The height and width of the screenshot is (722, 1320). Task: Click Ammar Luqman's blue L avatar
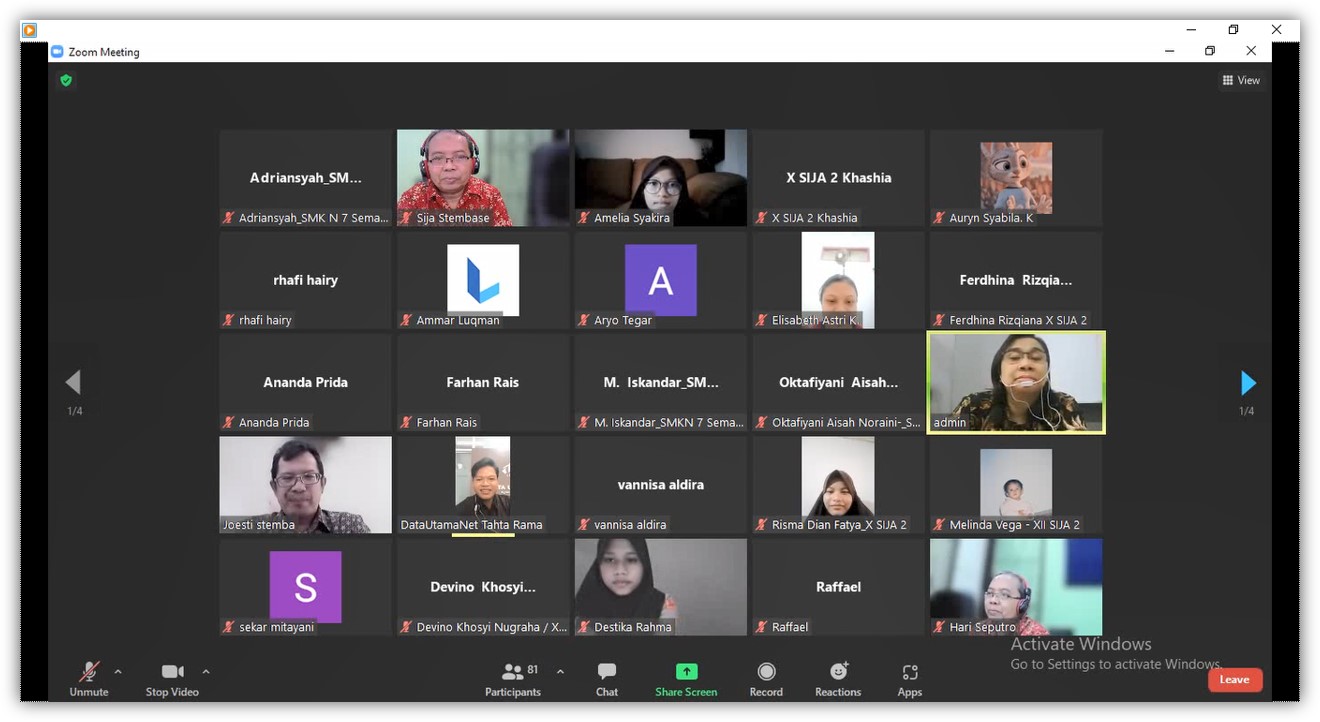483,279
